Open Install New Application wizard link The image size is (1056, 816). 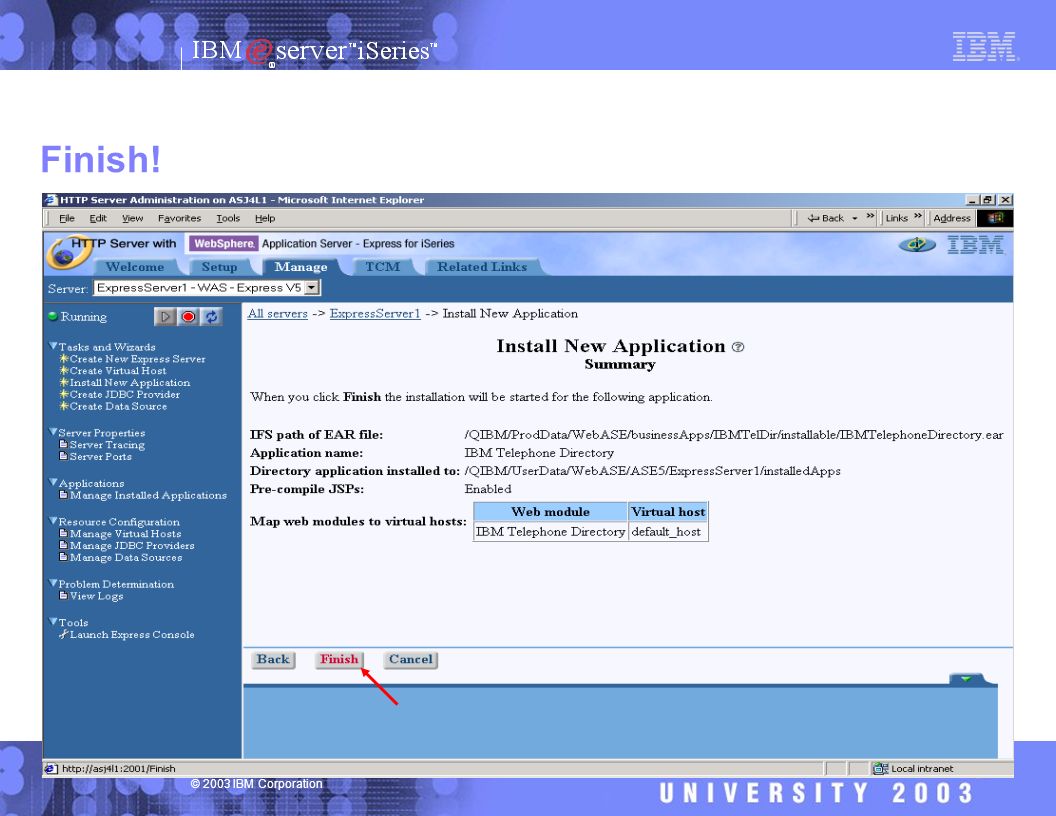129,382
